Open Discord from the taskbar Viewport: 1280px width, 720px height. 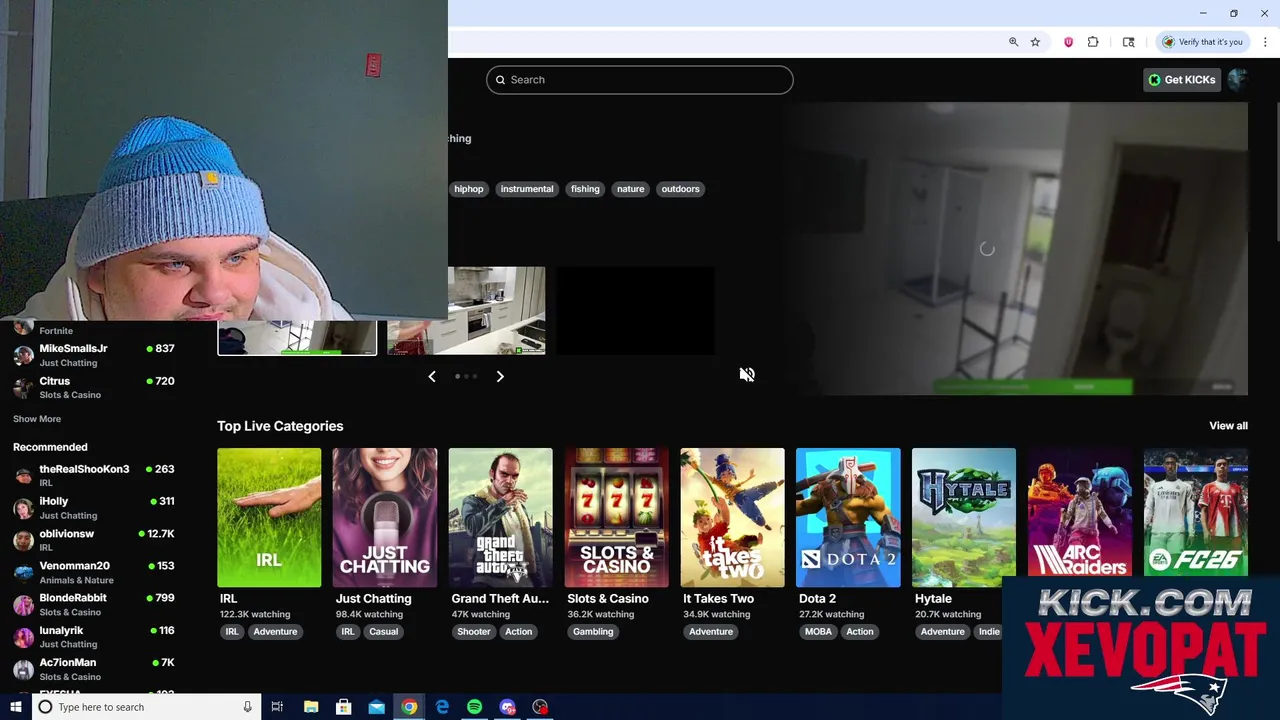click(x=507, y=707)
